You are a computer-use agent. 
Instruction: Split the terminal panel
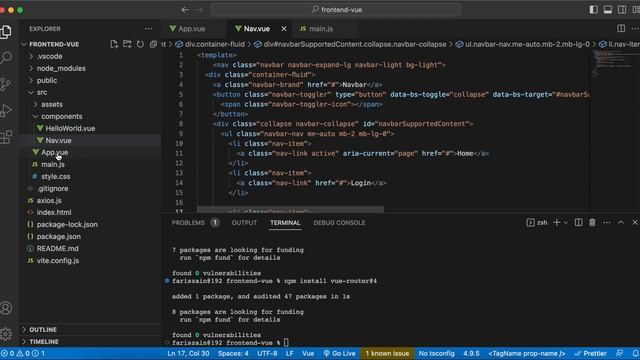pos(578,222)
